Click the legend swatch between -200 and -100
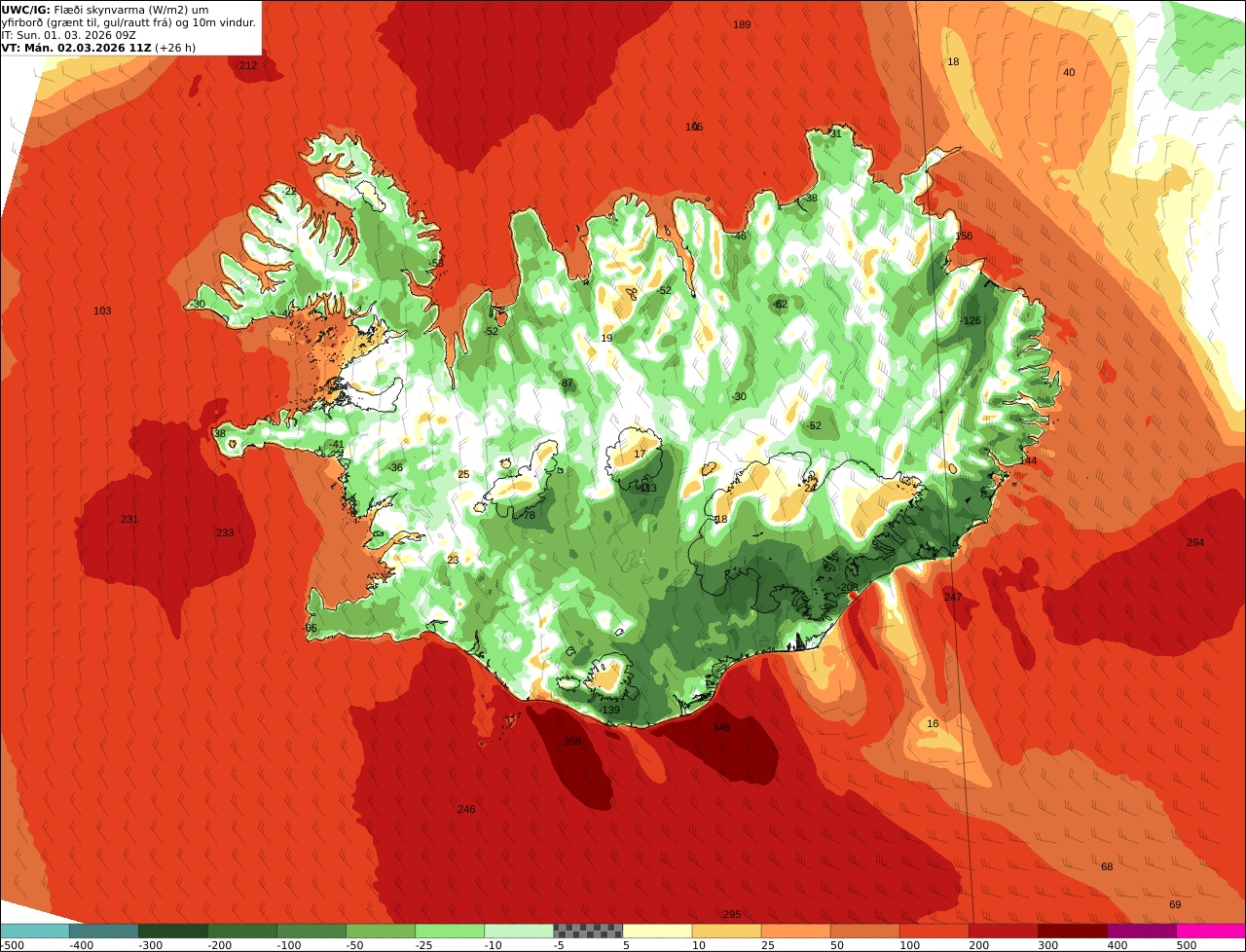Viewport: 1246px width, 952px height. [242, 931]
